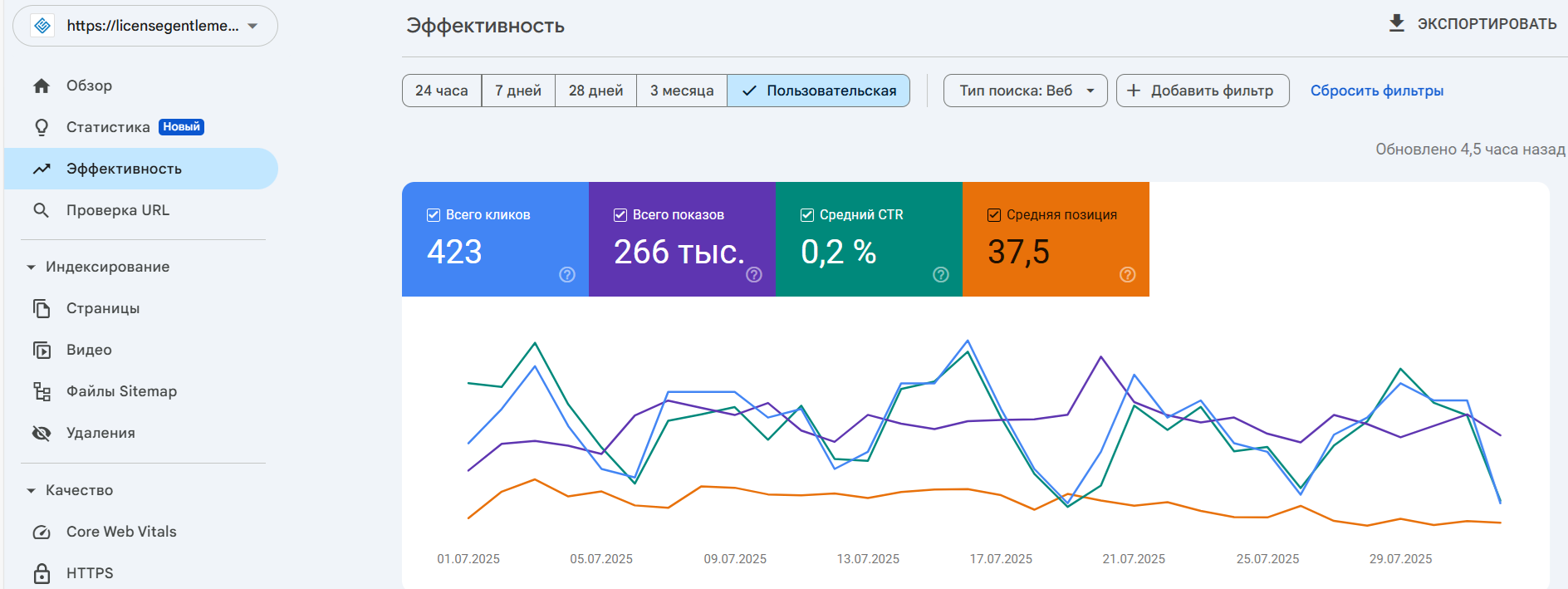The image size is (1568, 589).
Task: Uncheck the Total clicks checkbox
Action: [x=434, y=215]
